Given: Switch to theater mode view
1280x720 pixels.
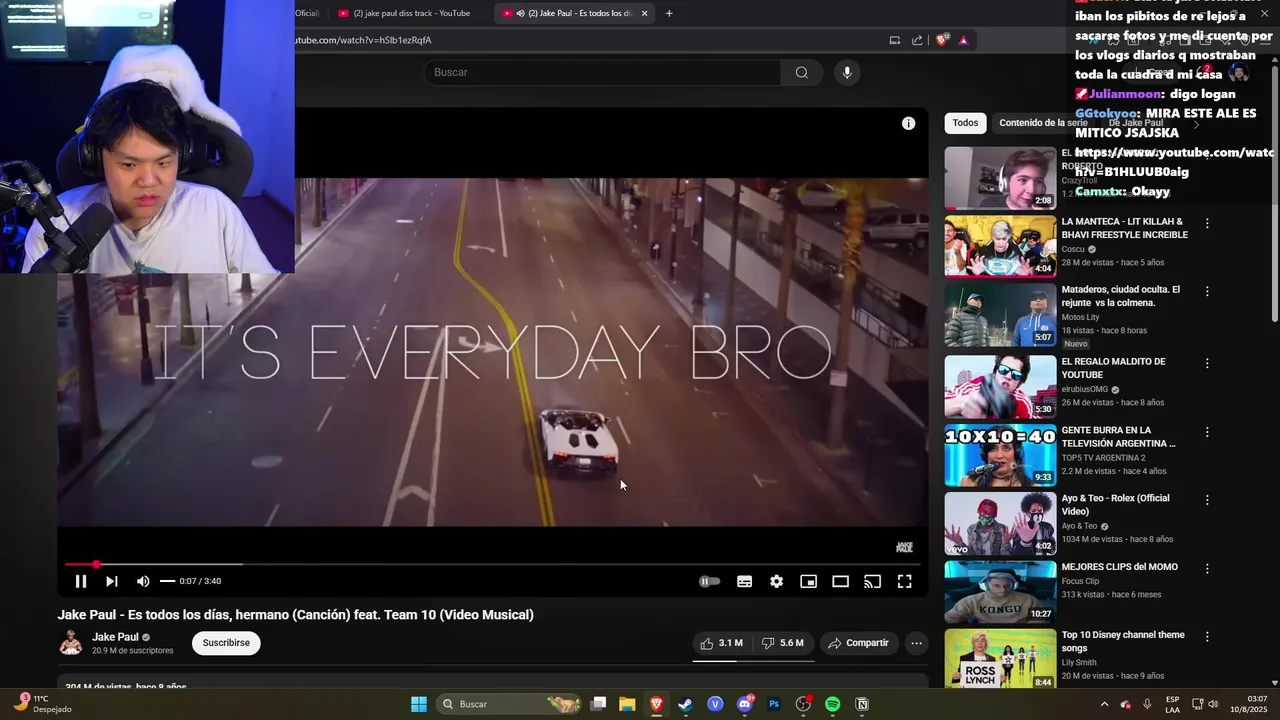Looking at the screenshot, I should tap(840, 581).
